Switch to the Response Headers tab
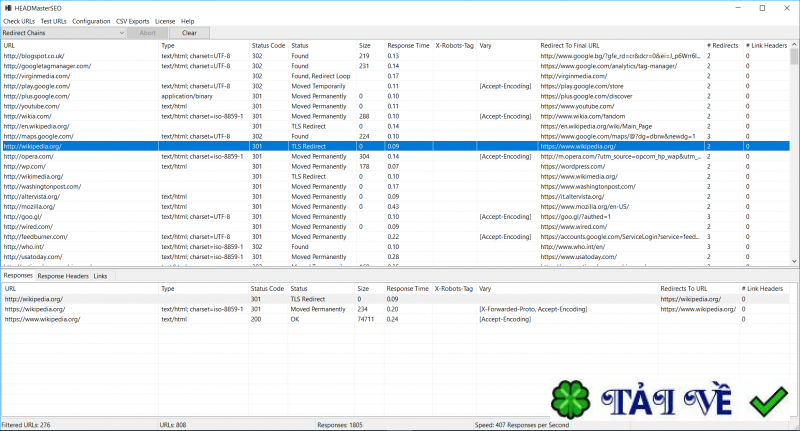Viewport: 800px width, 431px height. tap(63, 276)
